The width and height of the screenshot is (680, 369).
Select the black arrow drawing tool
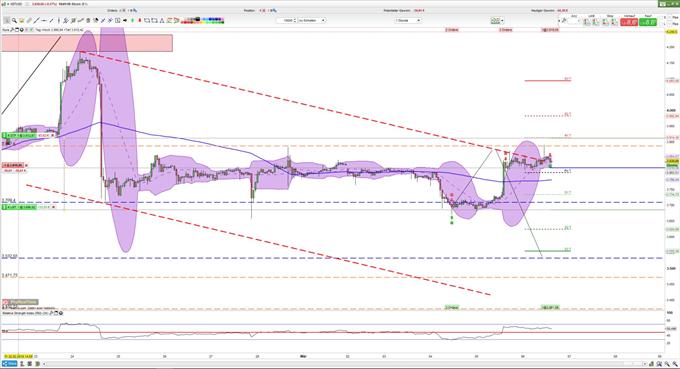point(125,20)
